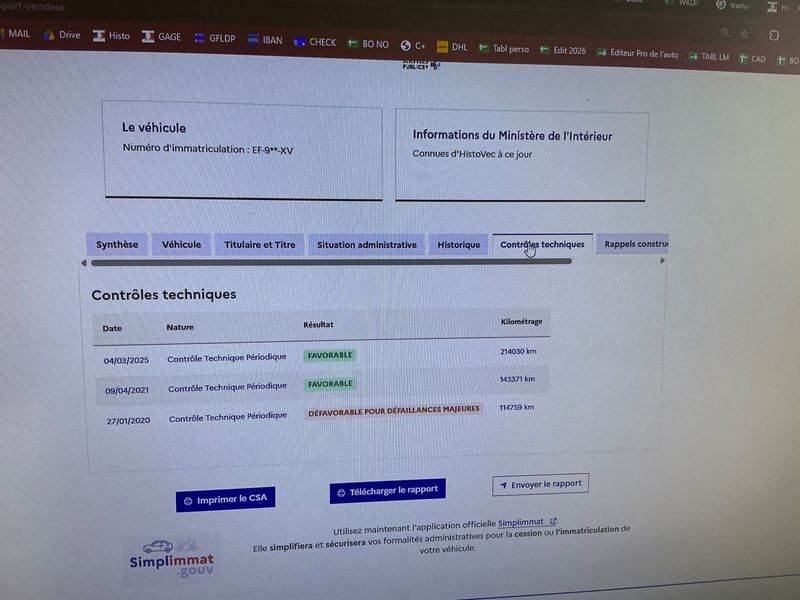Open the C+ bookmark
This screenshot has height=600, width=800.
click(413, 45)
